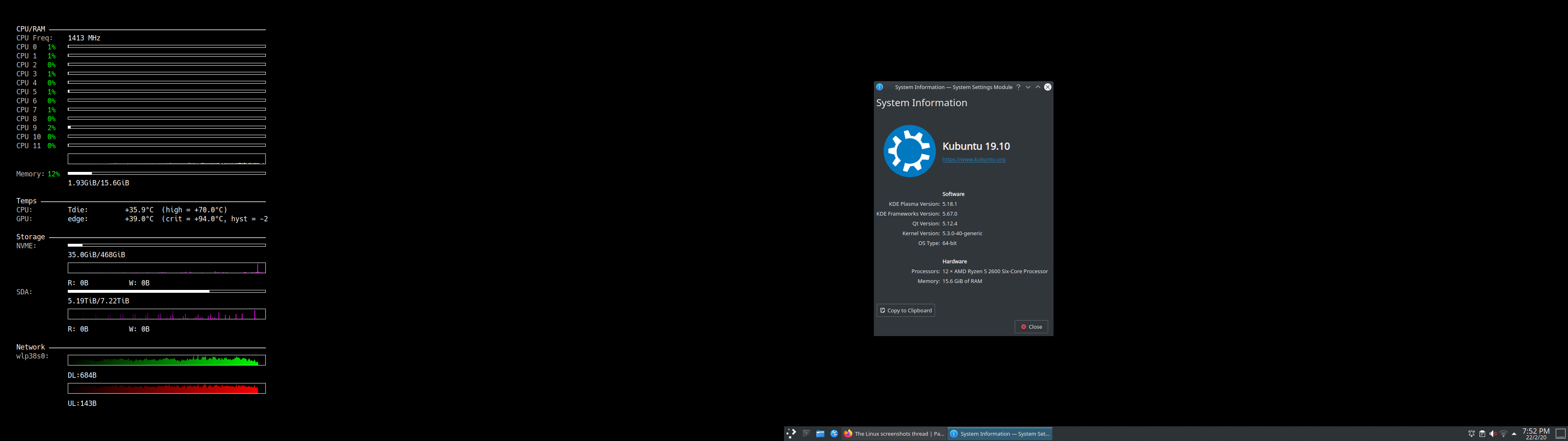Click the Kubuntu gear logo
The width and height of the screenshot is (1568, 441).
909,151
